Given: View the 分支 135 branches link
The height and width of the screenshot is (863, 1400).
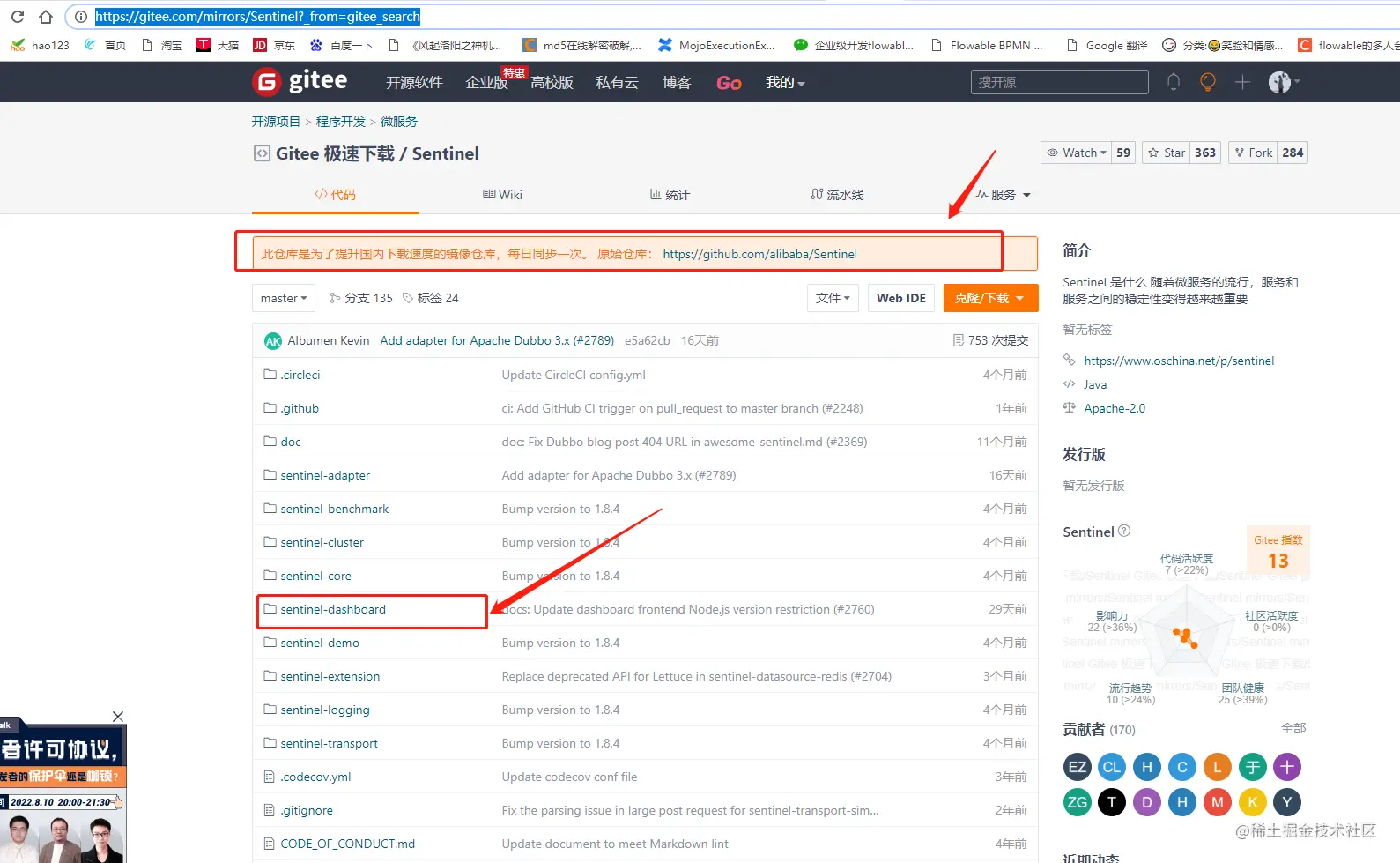Looking at the screenshot, I should [x=361, y=298].
